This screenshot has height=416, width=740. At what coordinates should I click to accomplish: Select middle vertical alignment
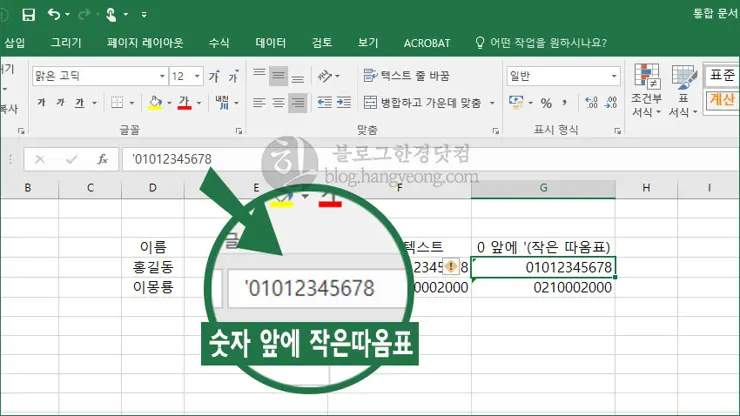click(x=278, y=76)
